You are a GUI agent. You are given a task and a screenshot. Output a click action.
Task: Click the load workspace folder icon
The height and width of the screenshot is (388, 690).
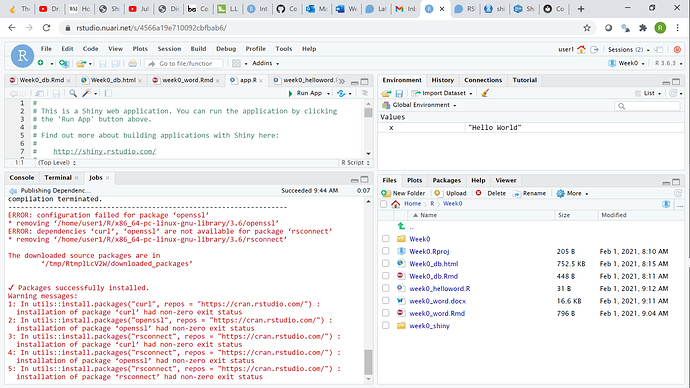386,93
